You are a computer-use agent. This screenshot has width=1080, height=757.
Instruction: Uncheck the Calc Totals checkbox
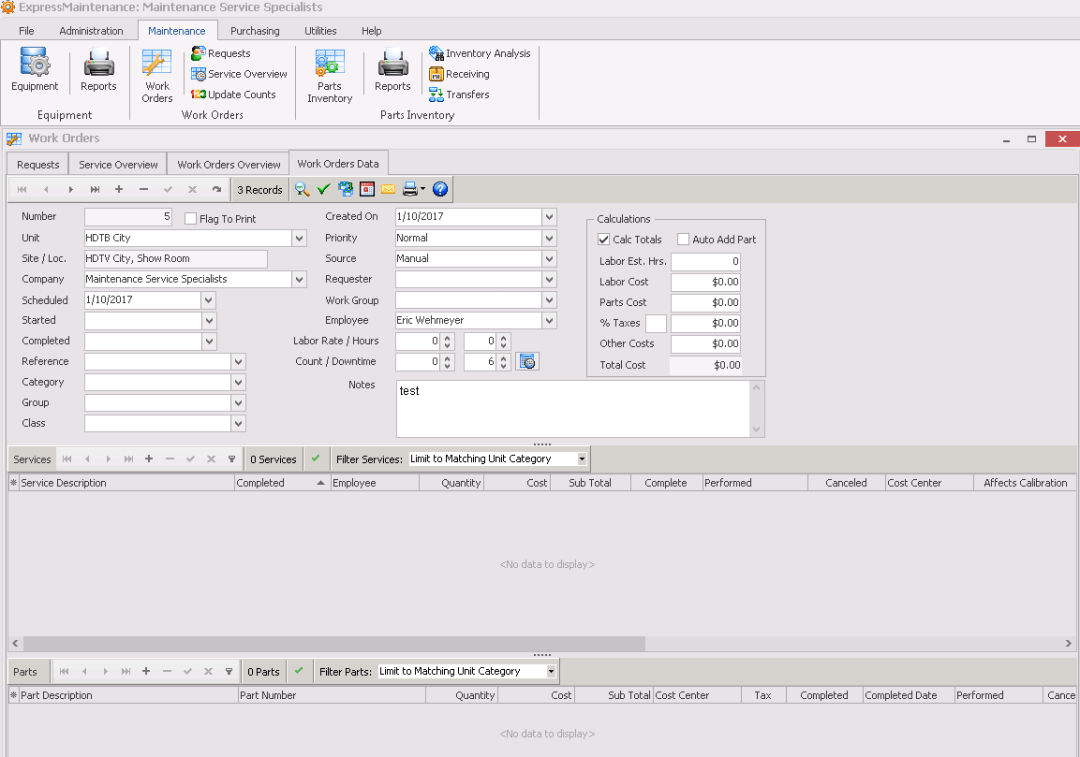(603, 239)
